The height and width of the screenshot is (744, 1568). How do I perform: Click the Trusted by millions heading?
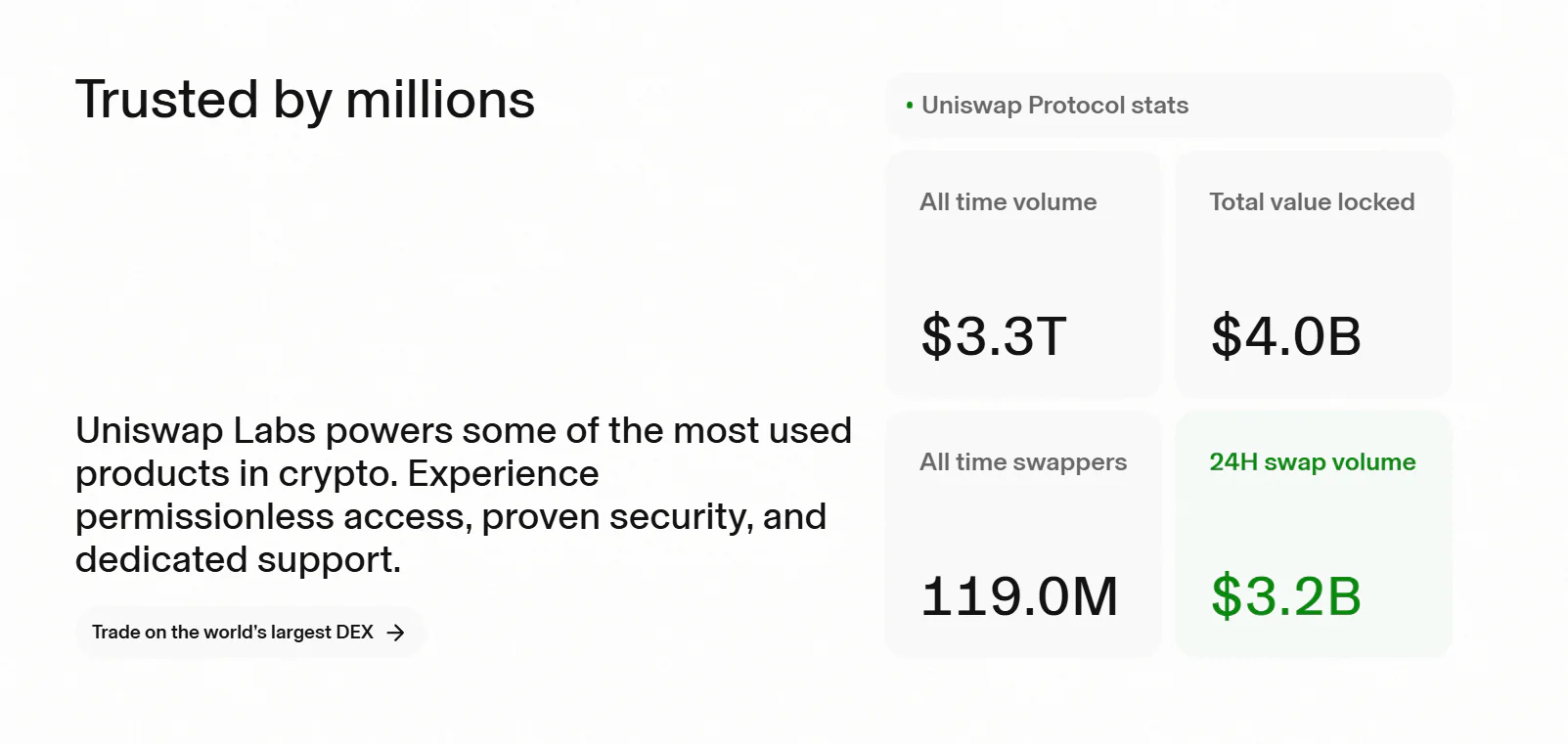pyautogui.click(x=305, y=100)
